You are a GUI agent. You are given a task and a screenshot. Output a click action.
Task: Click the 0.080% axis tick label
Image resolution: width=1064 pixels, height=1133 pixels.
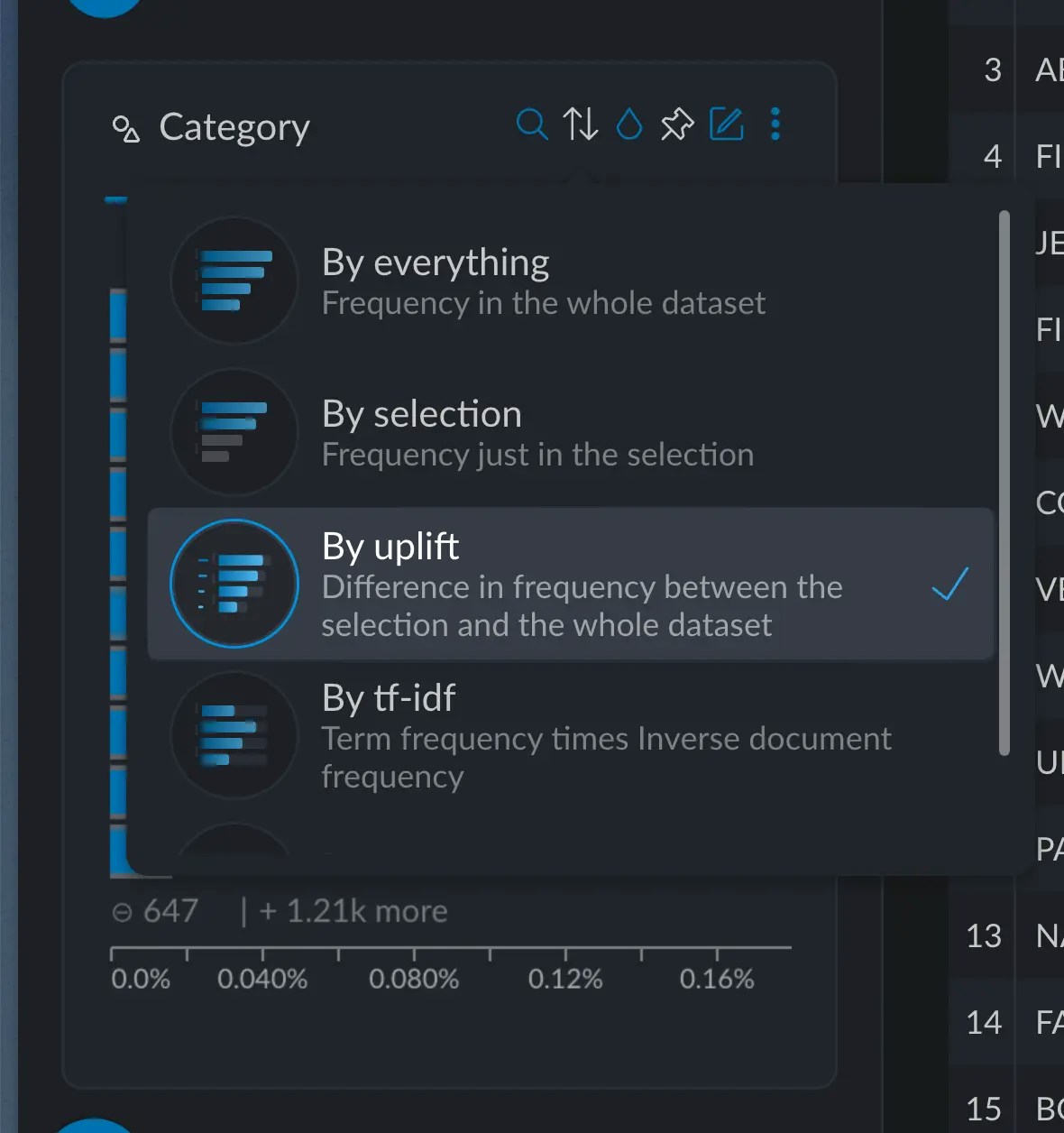click(413, 978)
